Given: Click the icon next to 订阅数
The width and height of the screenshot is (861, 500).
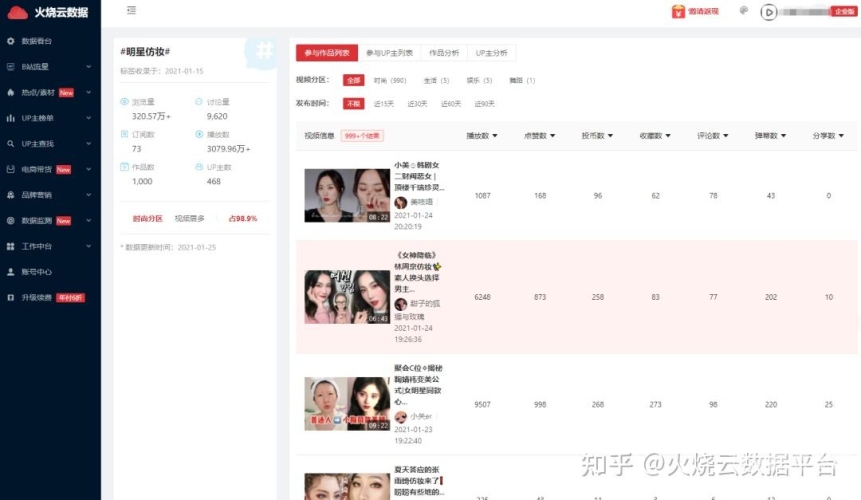Looking at the screenshot, I should click(125, 134).
